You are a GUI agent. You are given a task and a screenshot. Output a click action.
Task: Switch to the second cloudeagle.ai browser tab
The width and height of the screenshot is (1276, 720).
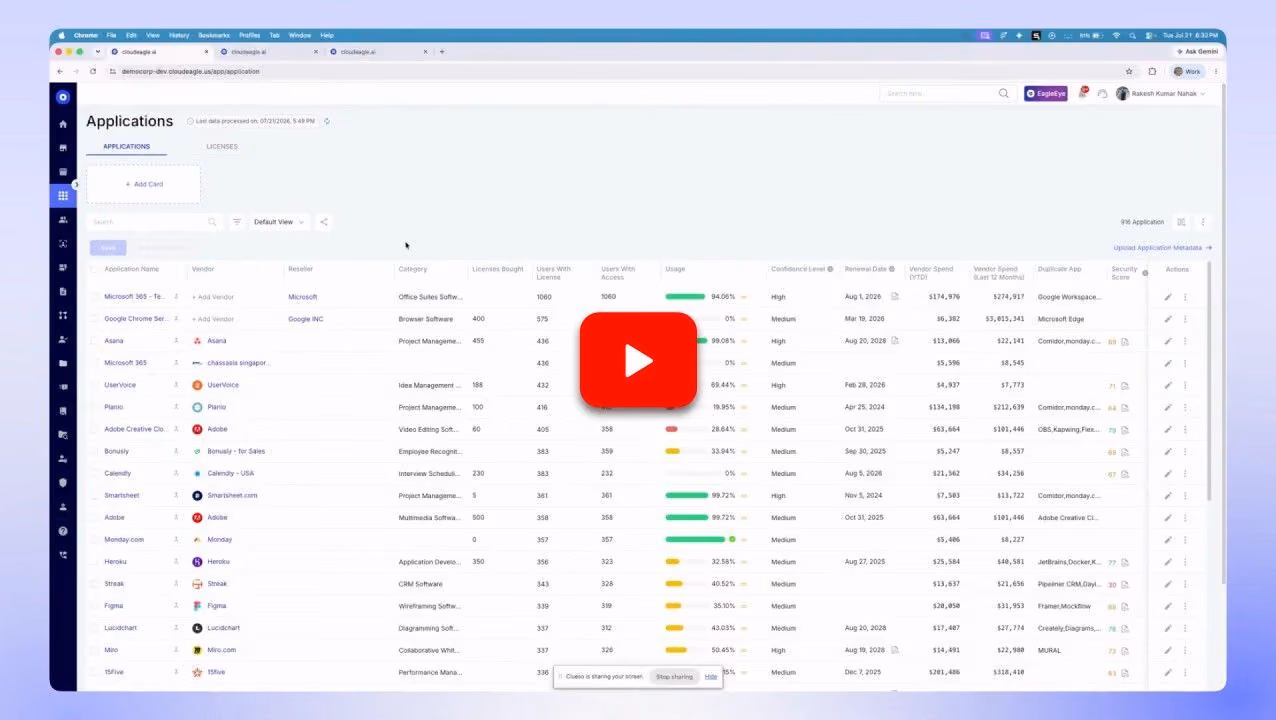point(269,51)
